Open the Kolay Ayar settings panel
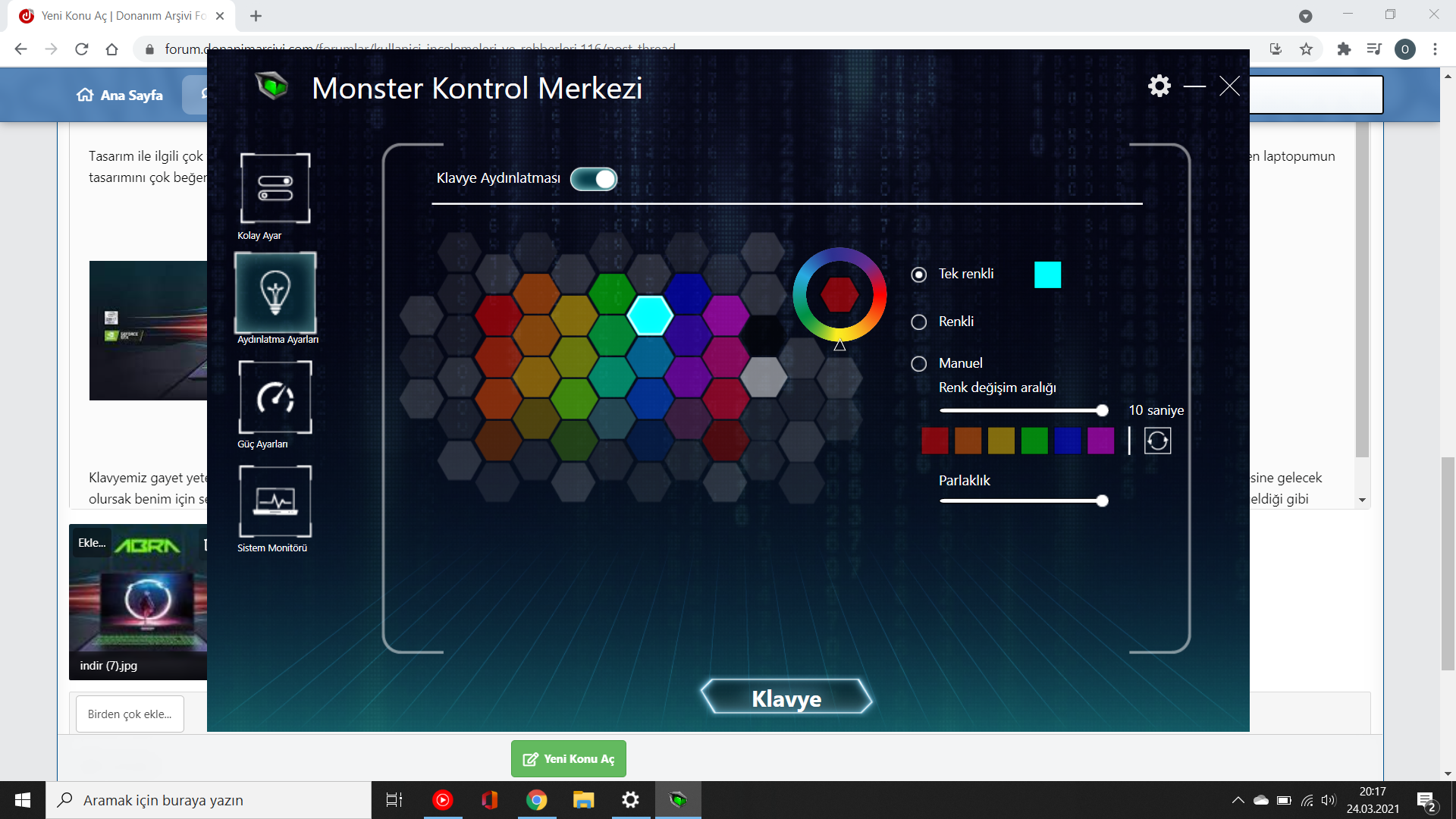Screen dimensions: 1456x819 tap(275, 188)
